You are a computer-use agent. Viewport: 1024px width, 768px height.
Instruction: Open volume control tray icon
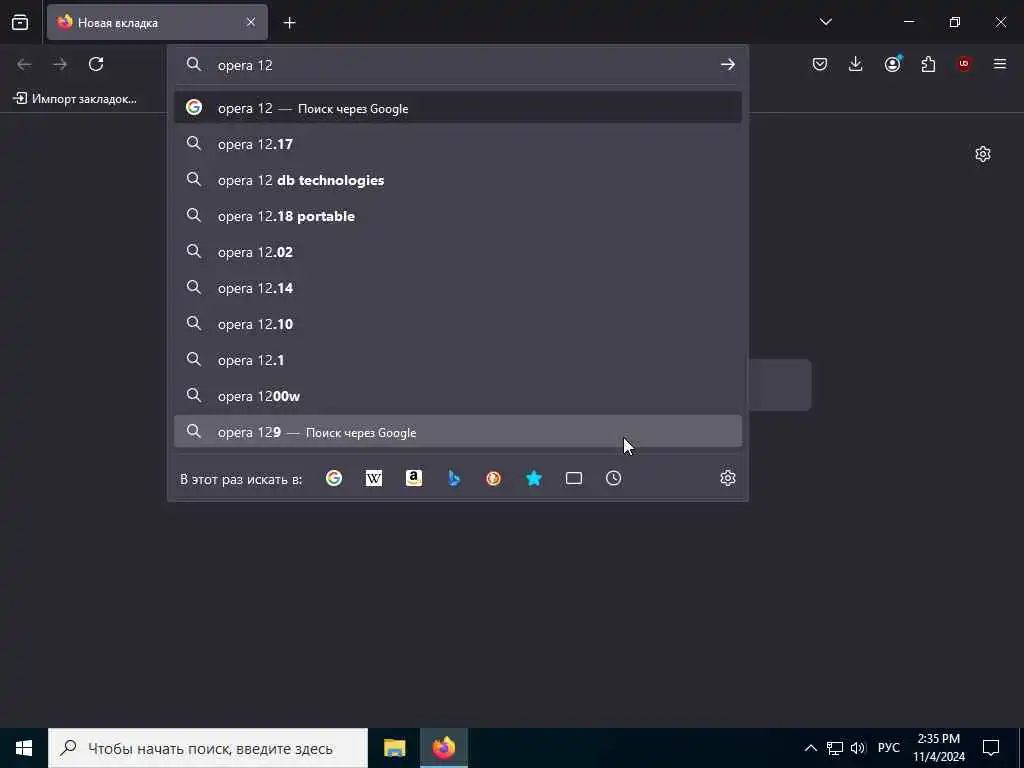(x=858, y=748)
